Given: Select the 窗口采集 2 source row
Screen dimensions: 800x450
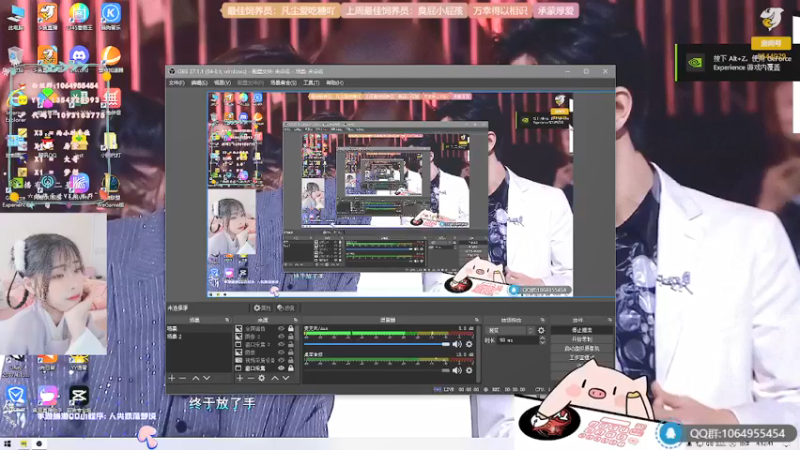Looking at the screenshot, I should [x=265, y=344].
